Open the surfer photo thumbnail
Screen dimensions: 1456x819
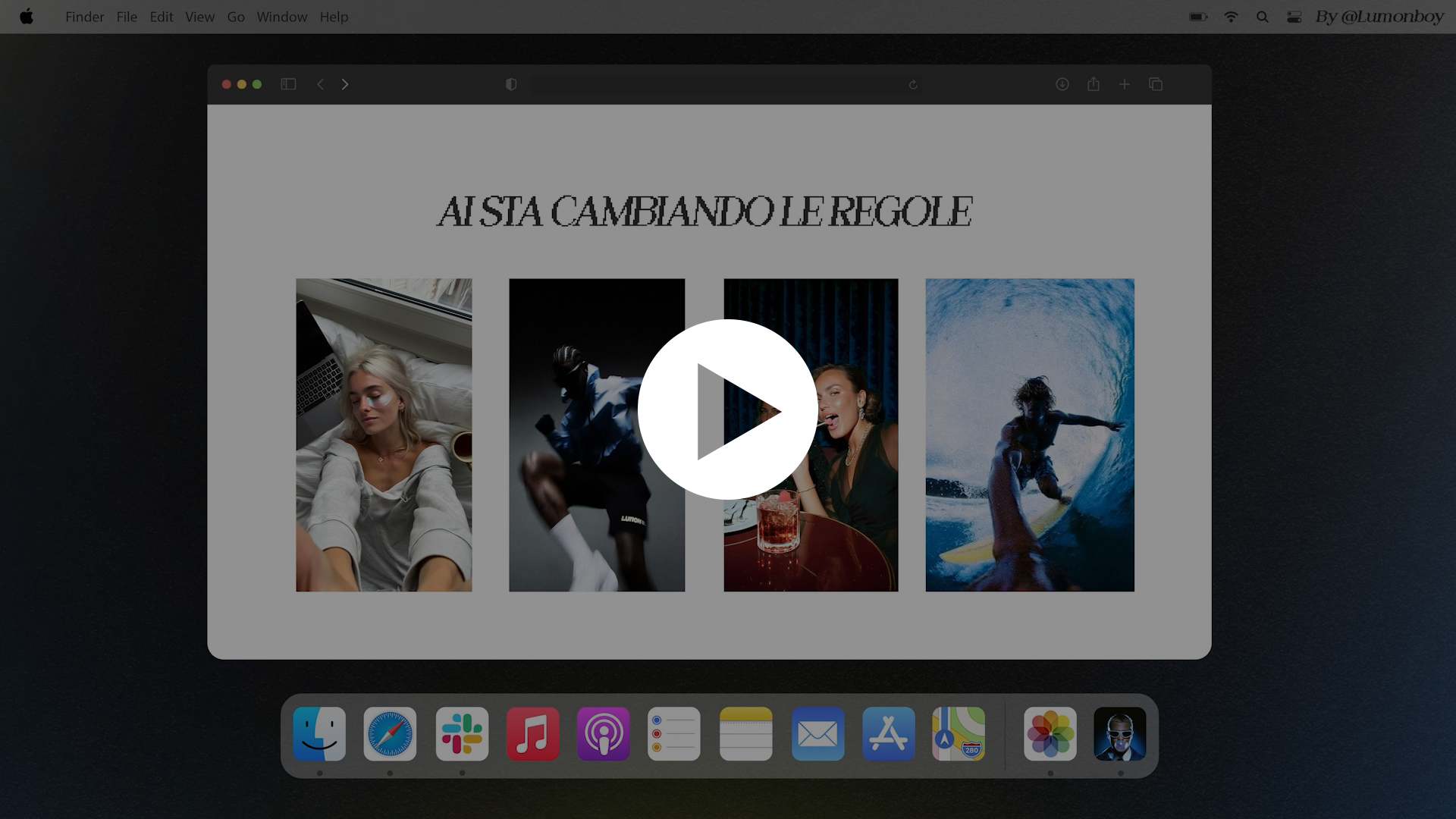pos(1029,435)
